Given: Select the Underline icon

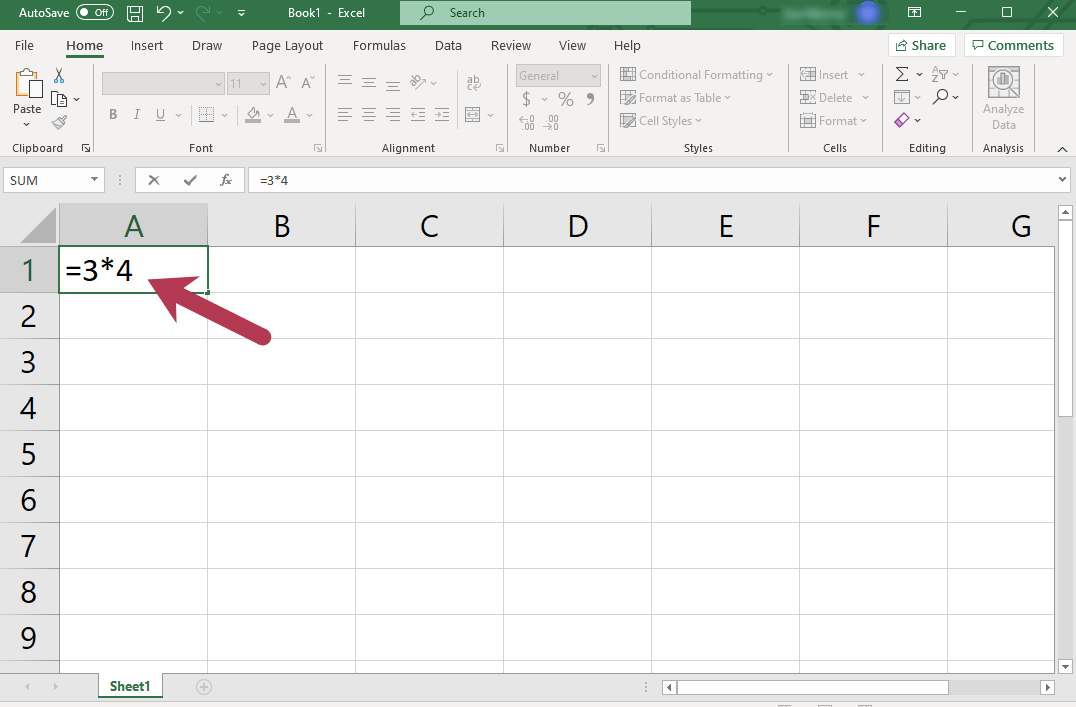Looking at the screenshot, I should (x=160, y=115).
